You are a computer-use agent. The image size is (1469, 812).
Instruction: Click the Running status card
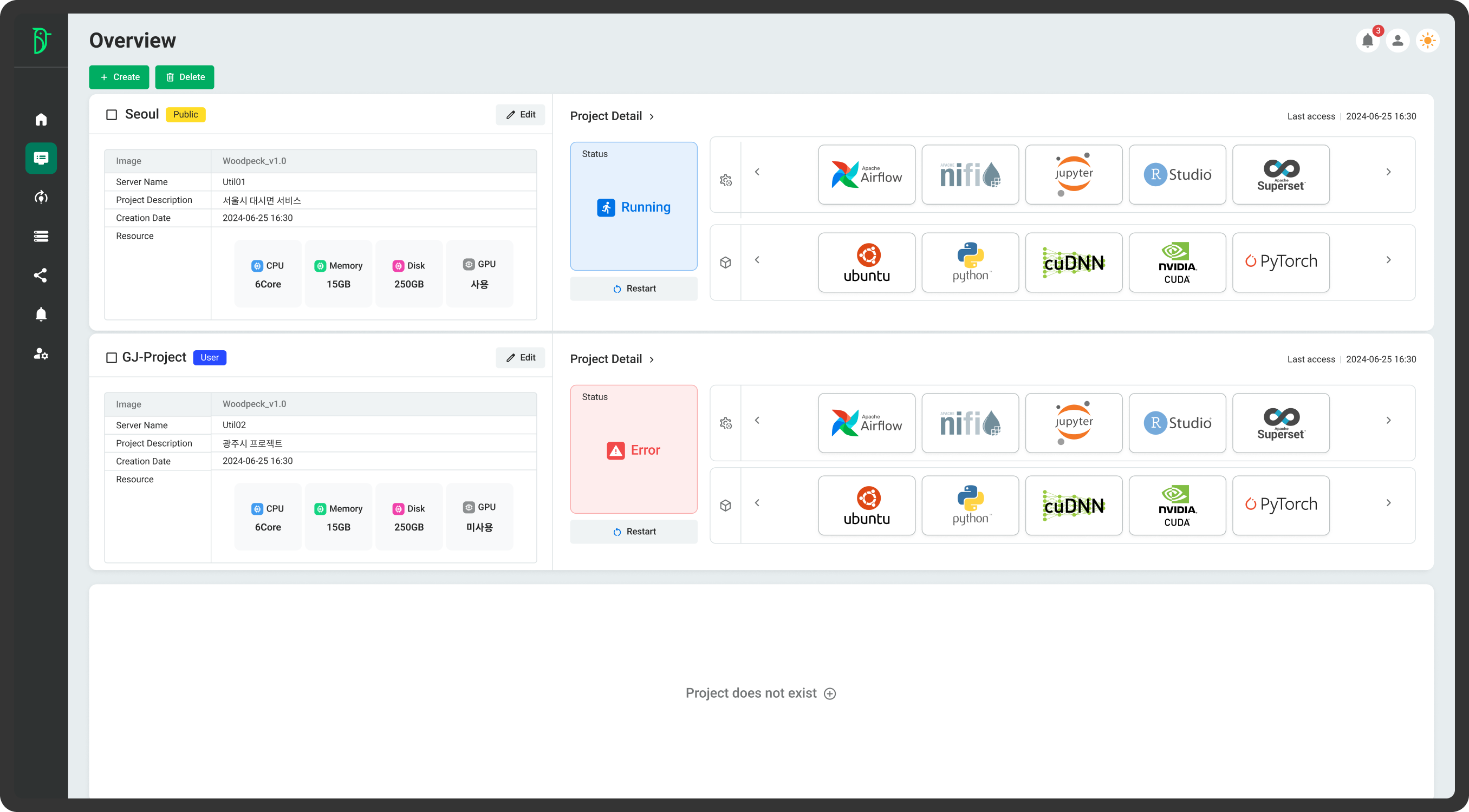coord(634,206)
